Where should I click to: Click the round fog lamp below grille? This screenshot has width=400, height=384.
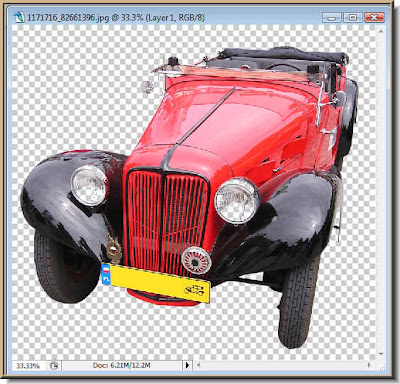(x=196, y=261)
